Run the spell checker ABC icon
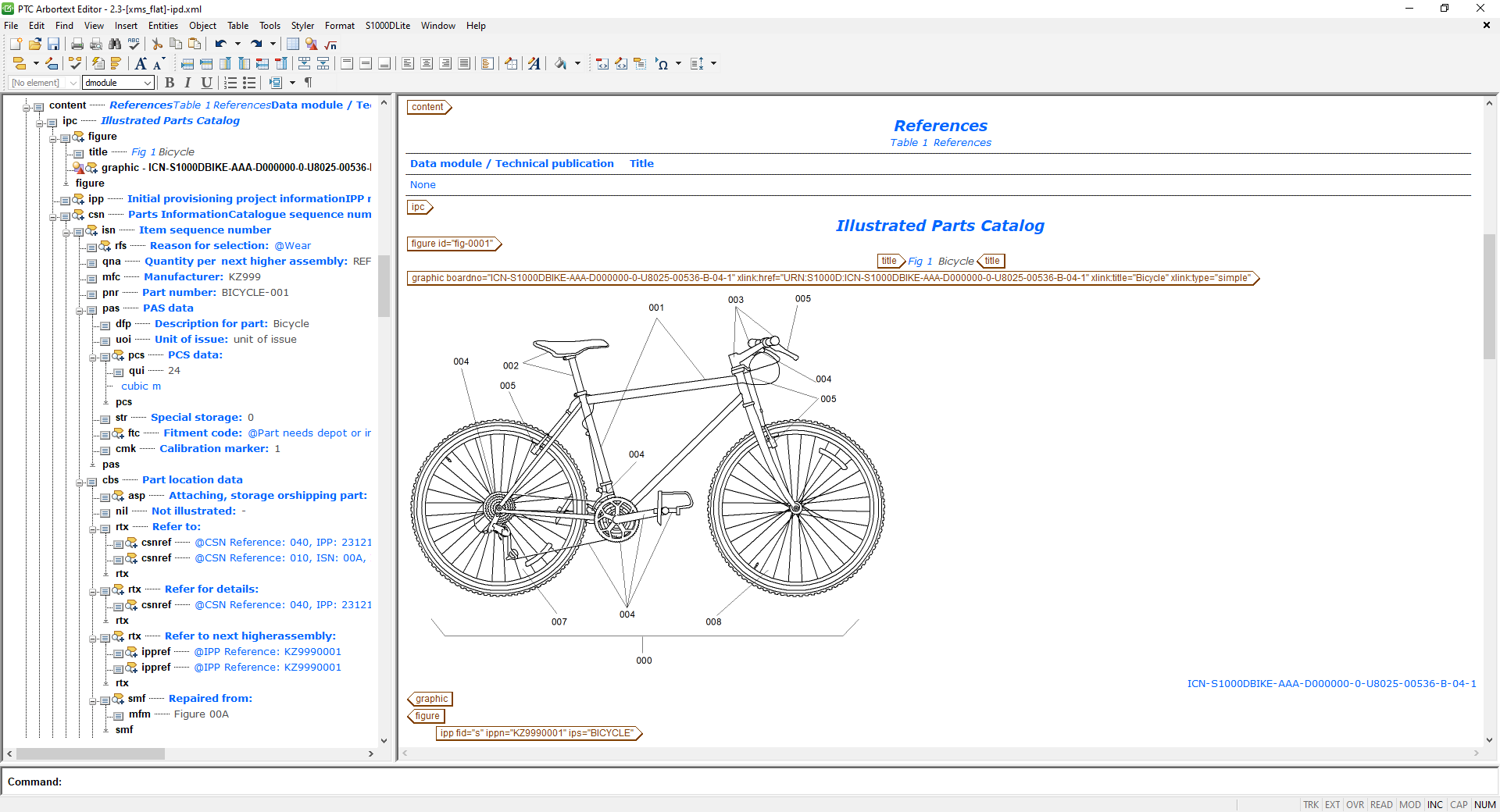 coord(134,45)
